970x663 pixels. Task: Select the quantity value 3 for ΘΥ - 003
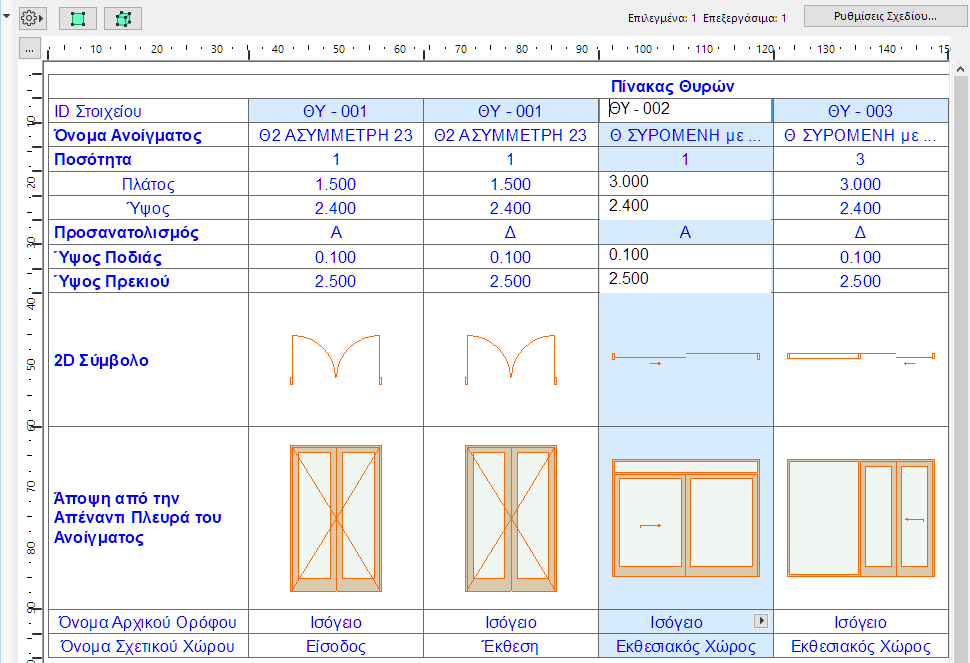click(860, 159)
